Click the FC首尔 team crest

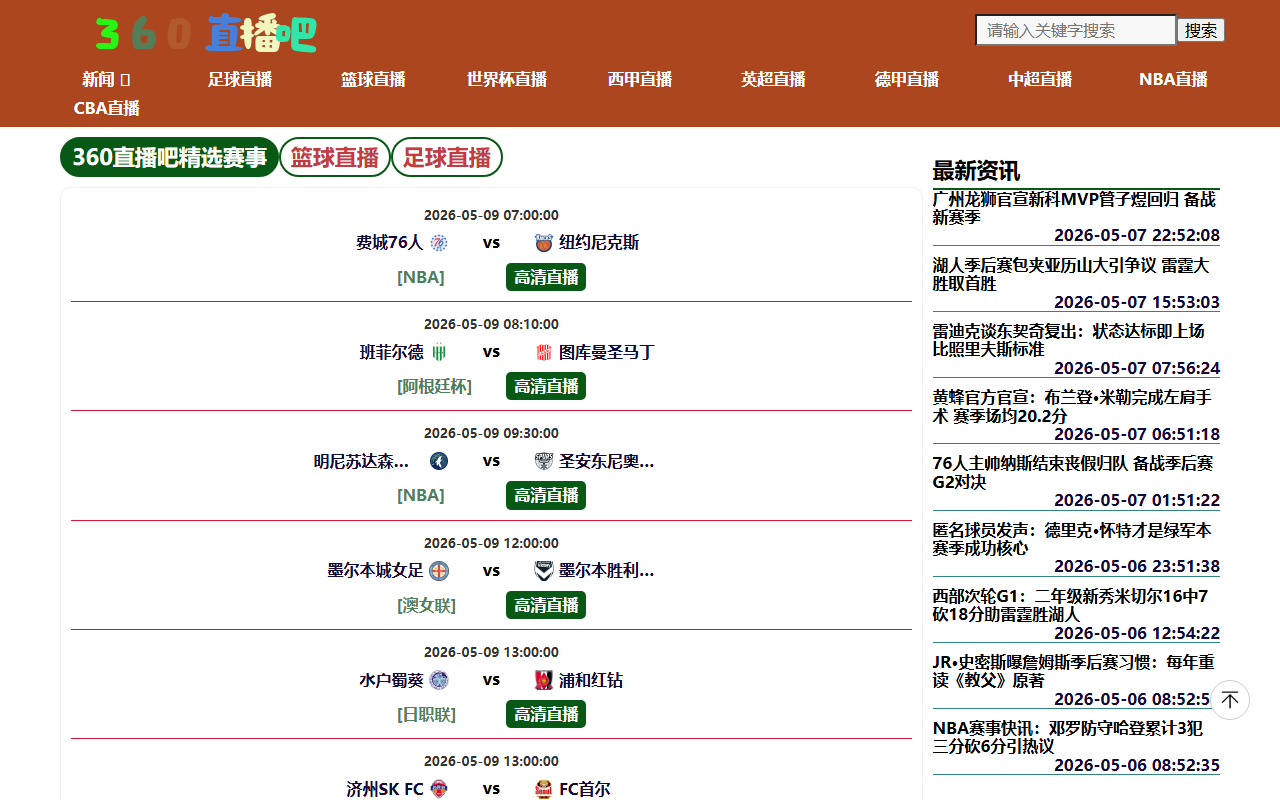click(x=544, y=789)
